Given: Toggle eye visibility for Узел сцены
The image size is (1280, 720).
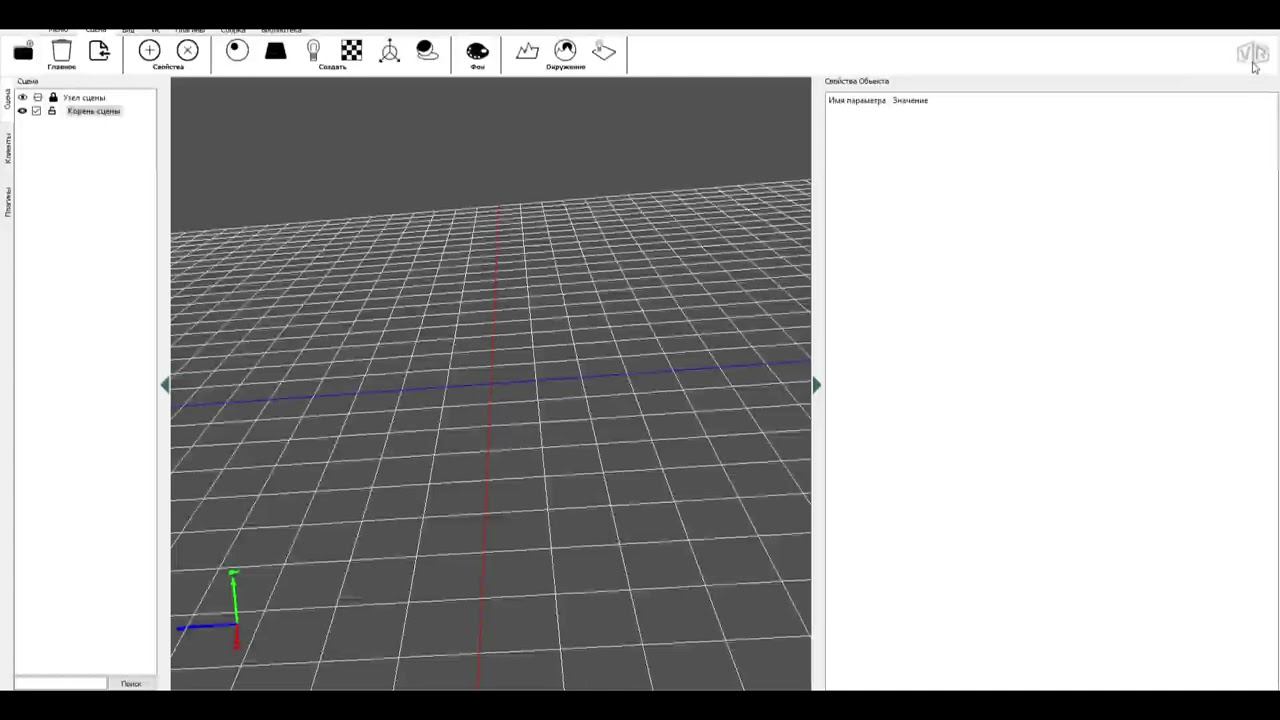Looking at the screenshot, I should (x=22, y=98).
